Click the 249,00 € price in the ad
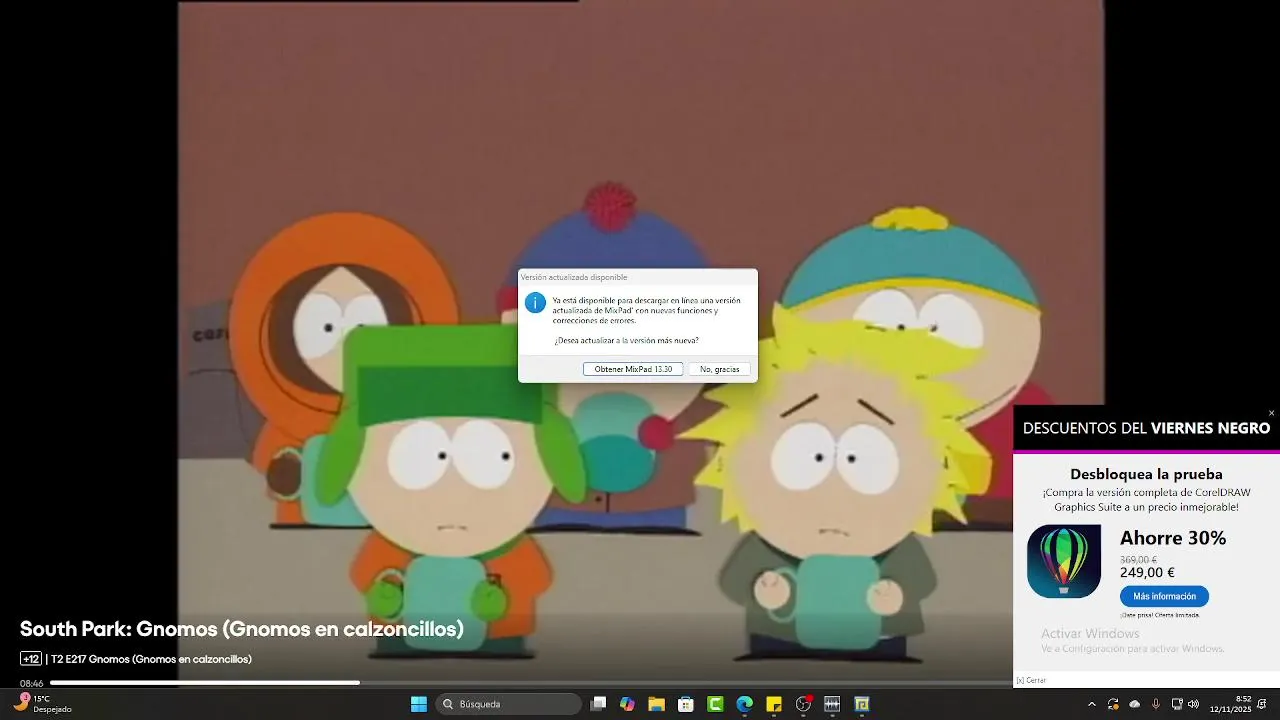This screenshot has width=1280, height=720. (1147, 573)
